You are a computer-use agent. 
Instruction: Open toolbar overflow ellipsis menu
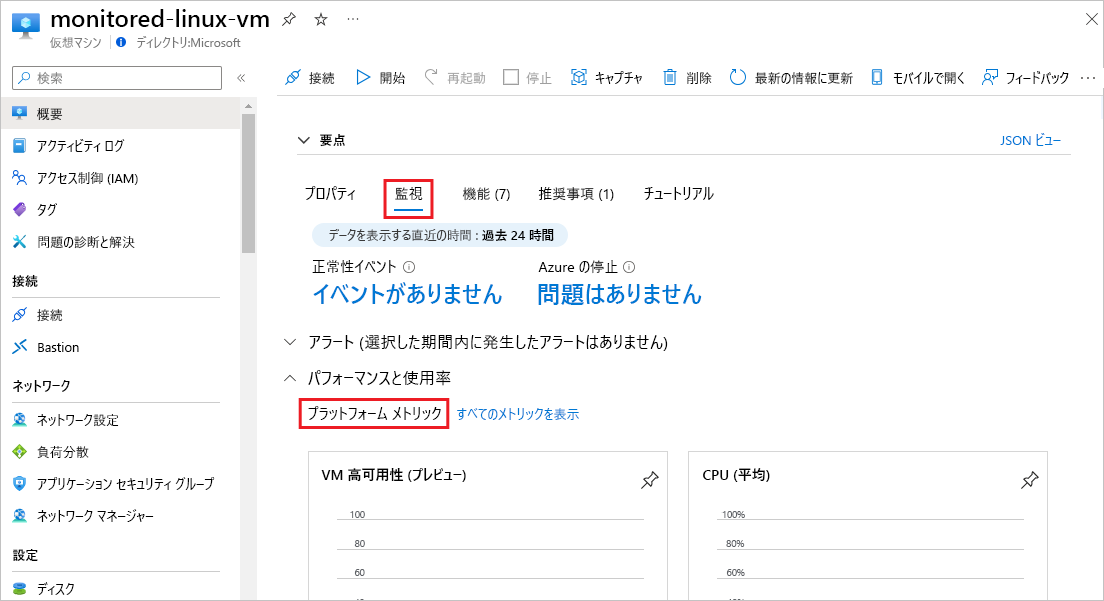point(1088,78)
